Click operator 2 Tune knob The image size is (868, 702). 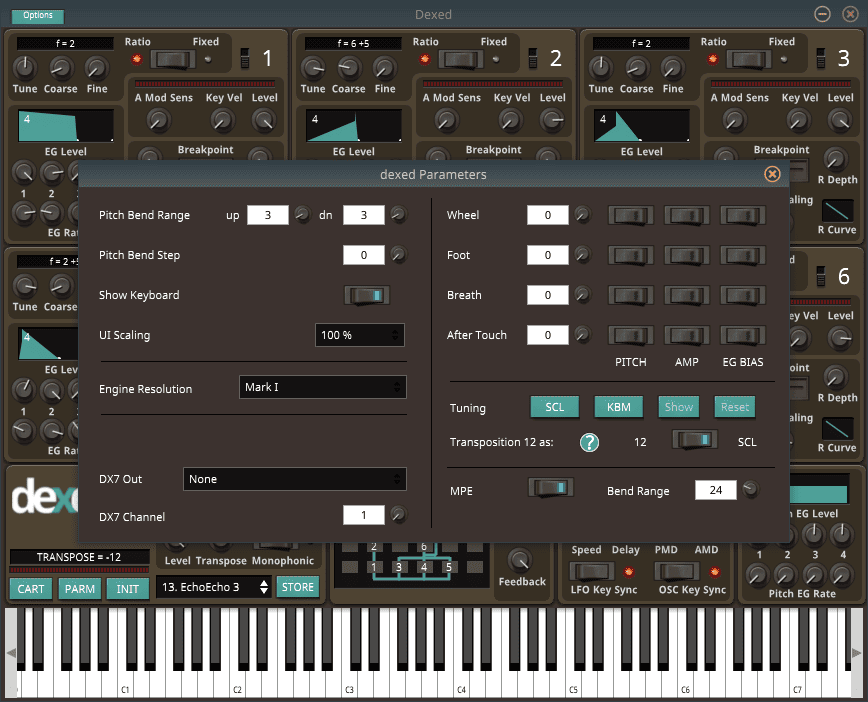(x=313, y=68)
